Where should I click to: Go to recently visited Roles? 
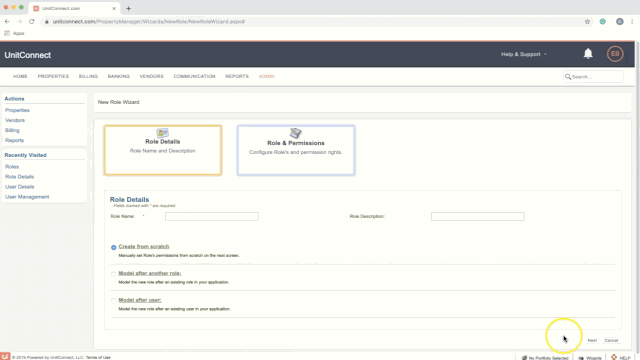[12, 167]
